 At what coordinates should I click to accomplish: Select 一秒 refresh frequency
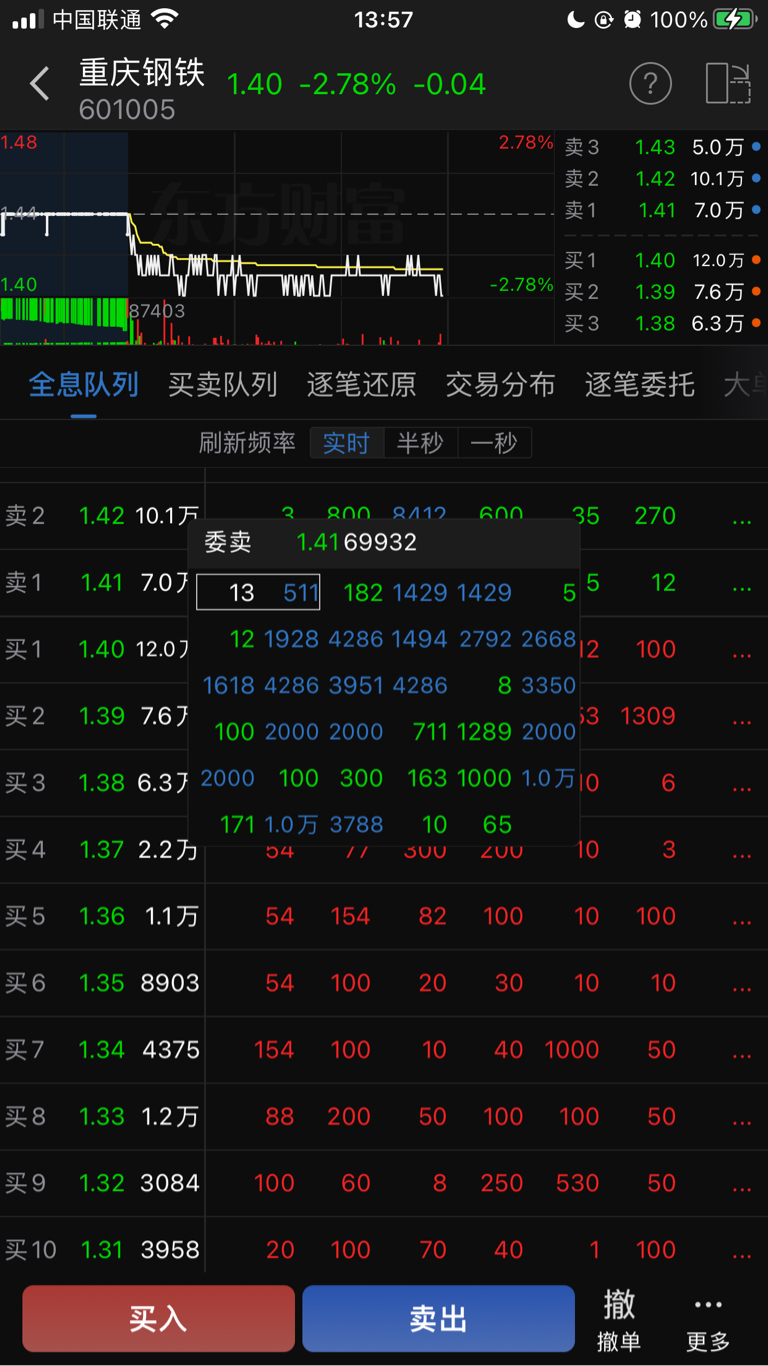click(x=494, y=443)
